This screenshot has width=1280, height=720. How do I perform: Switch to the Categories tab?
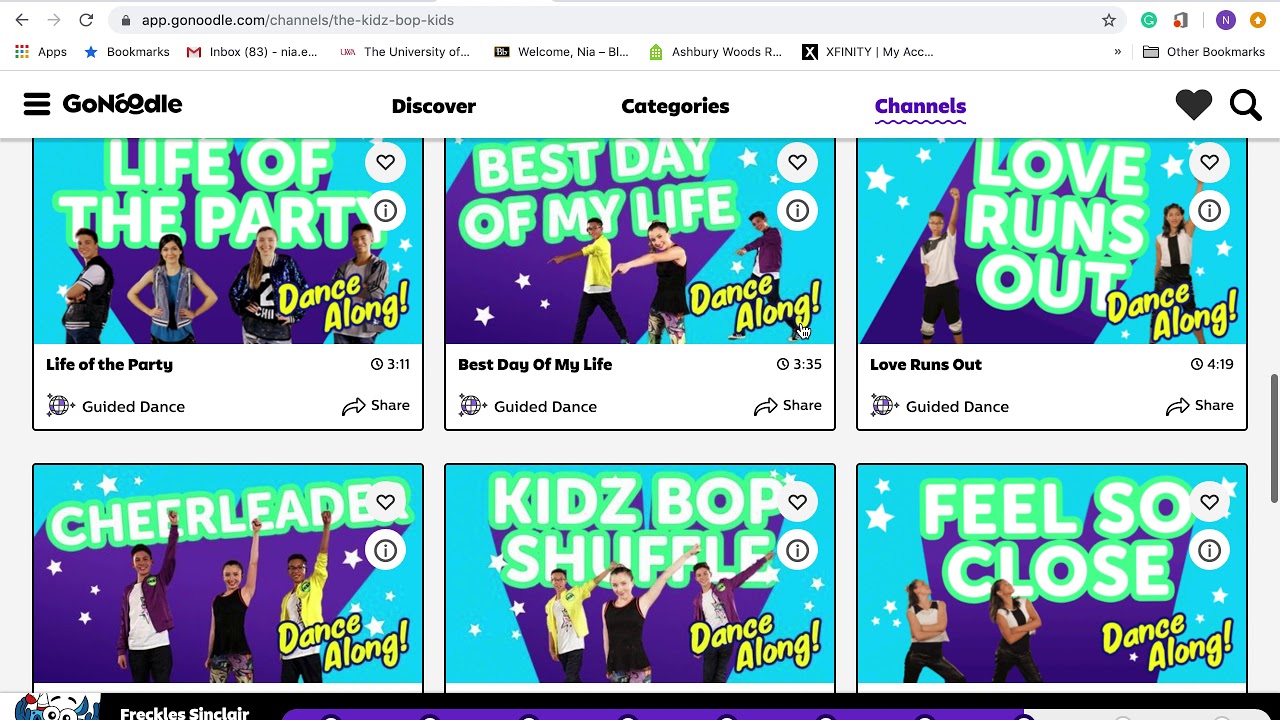click(x=675, y=106)
